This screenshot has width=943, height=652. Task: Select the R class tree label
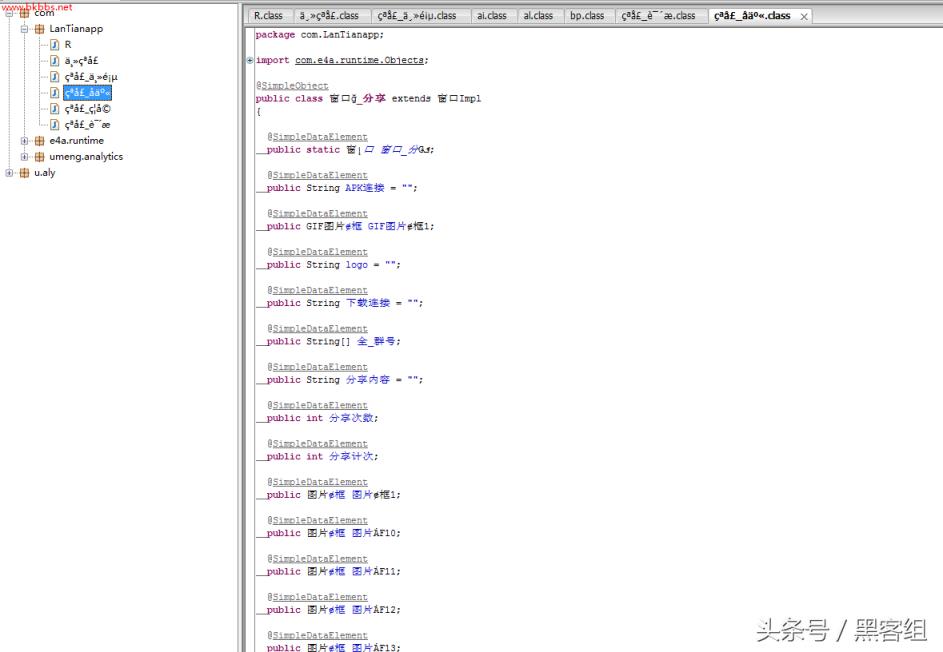(x=68, y=45)
